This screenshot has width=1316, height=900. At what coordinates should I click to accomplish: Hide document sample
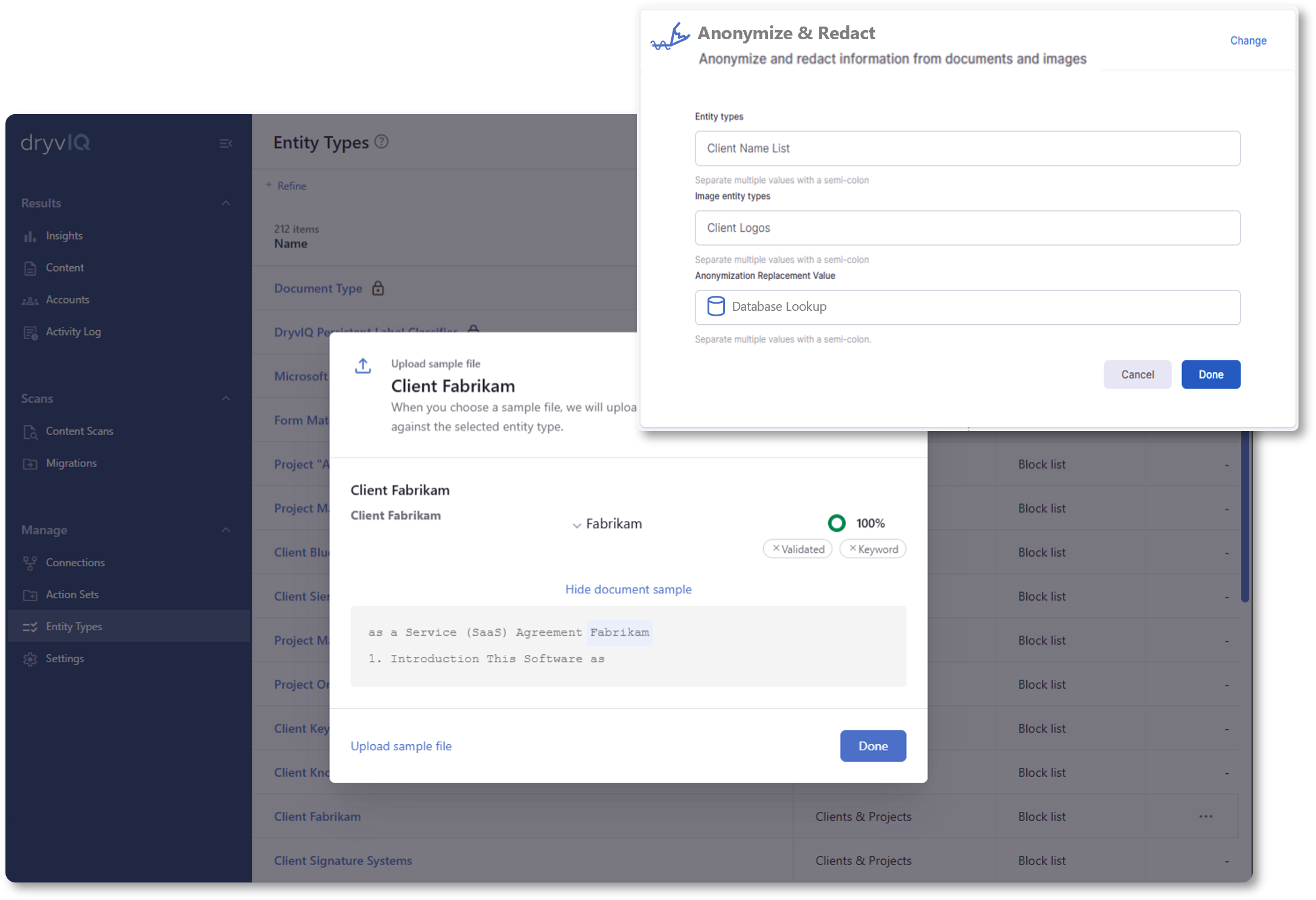coord(628,589)
